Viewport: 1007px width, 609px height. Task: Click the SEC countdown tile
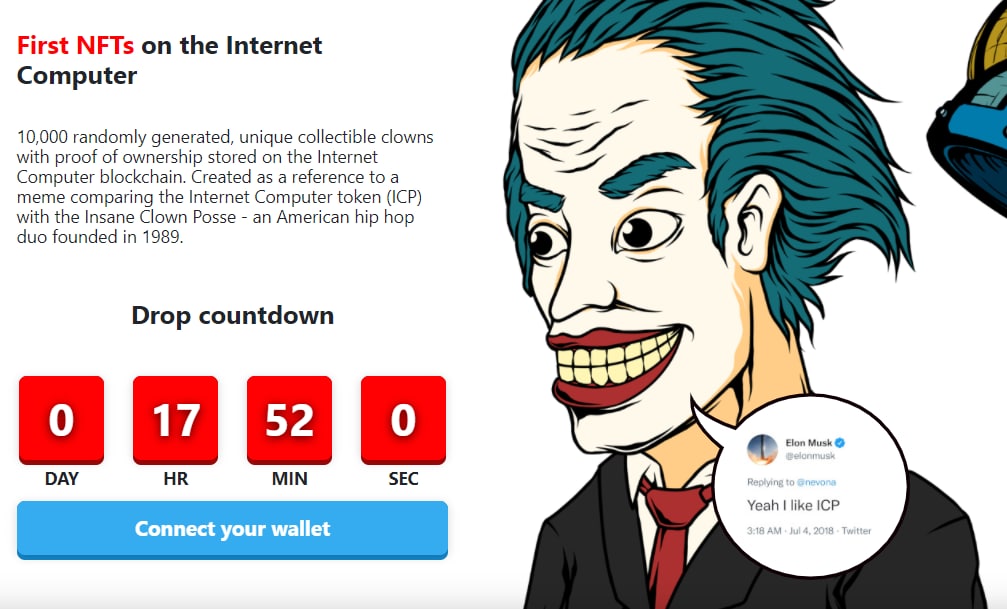(x=403, y=420)
